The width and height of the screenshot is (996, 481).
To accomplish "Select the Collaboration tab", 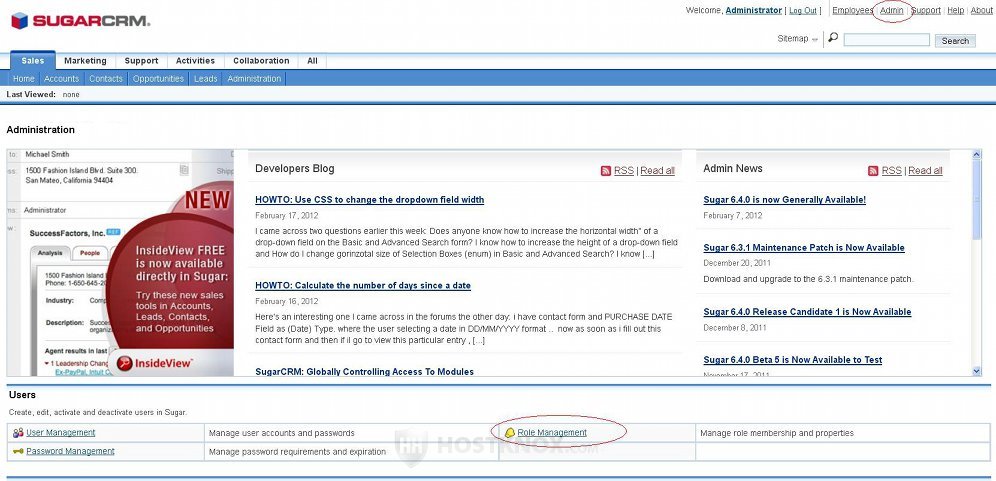I will pyautogui.click(x=261, y=61).
